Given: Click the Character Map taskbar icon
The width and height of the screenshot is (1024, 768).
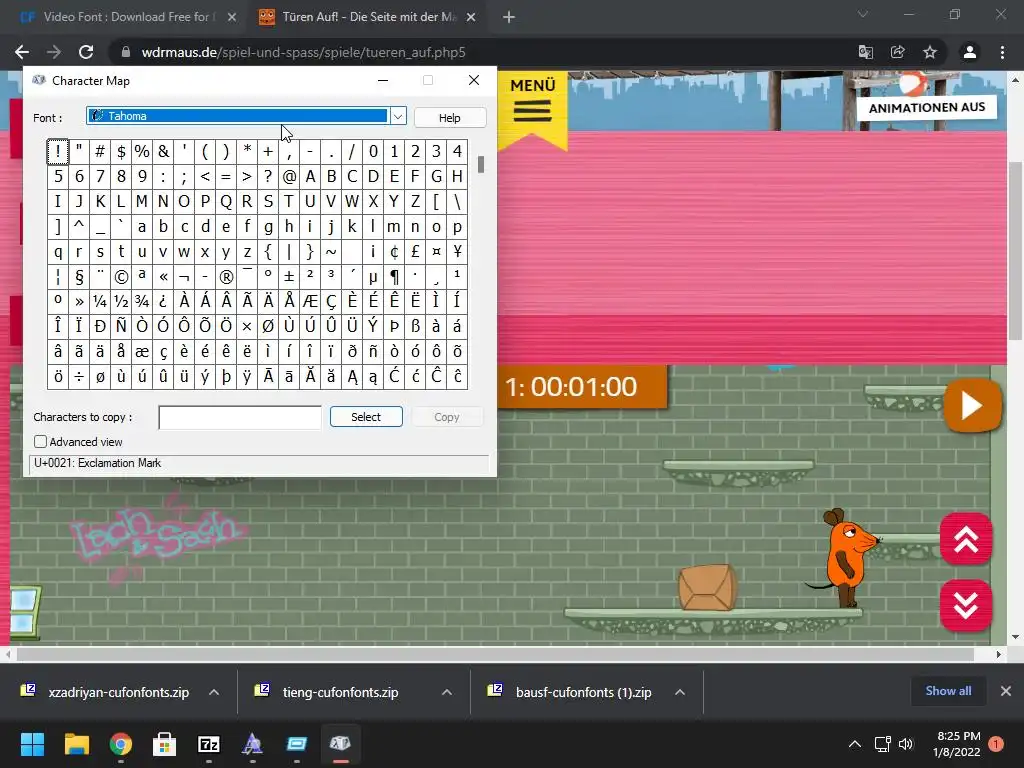Looking at the screenshot, I should point(340,744).
